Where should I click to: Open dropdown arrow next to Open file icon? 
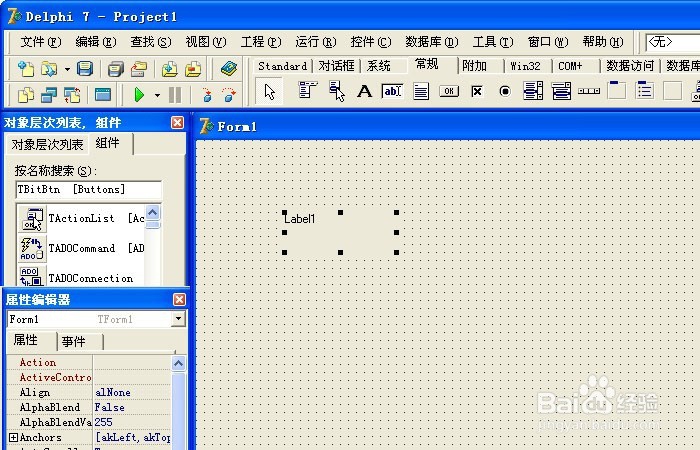click(x=67, y=69)
